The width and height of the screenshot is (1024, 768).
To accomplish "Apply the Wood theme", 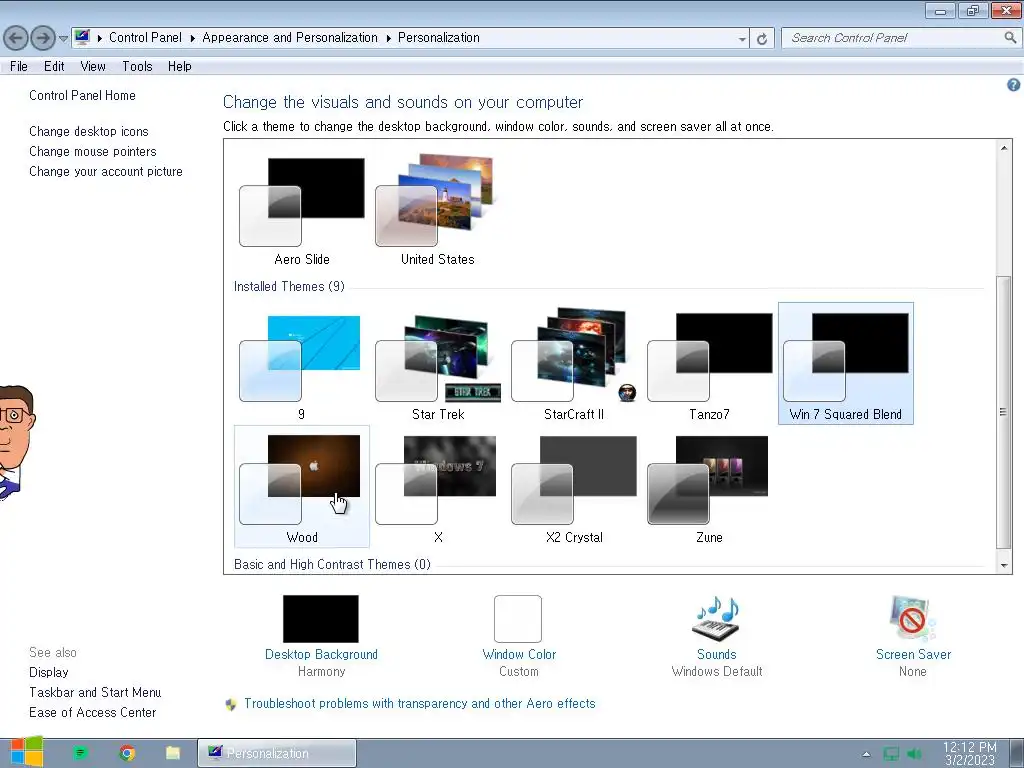I will point(302,487).
